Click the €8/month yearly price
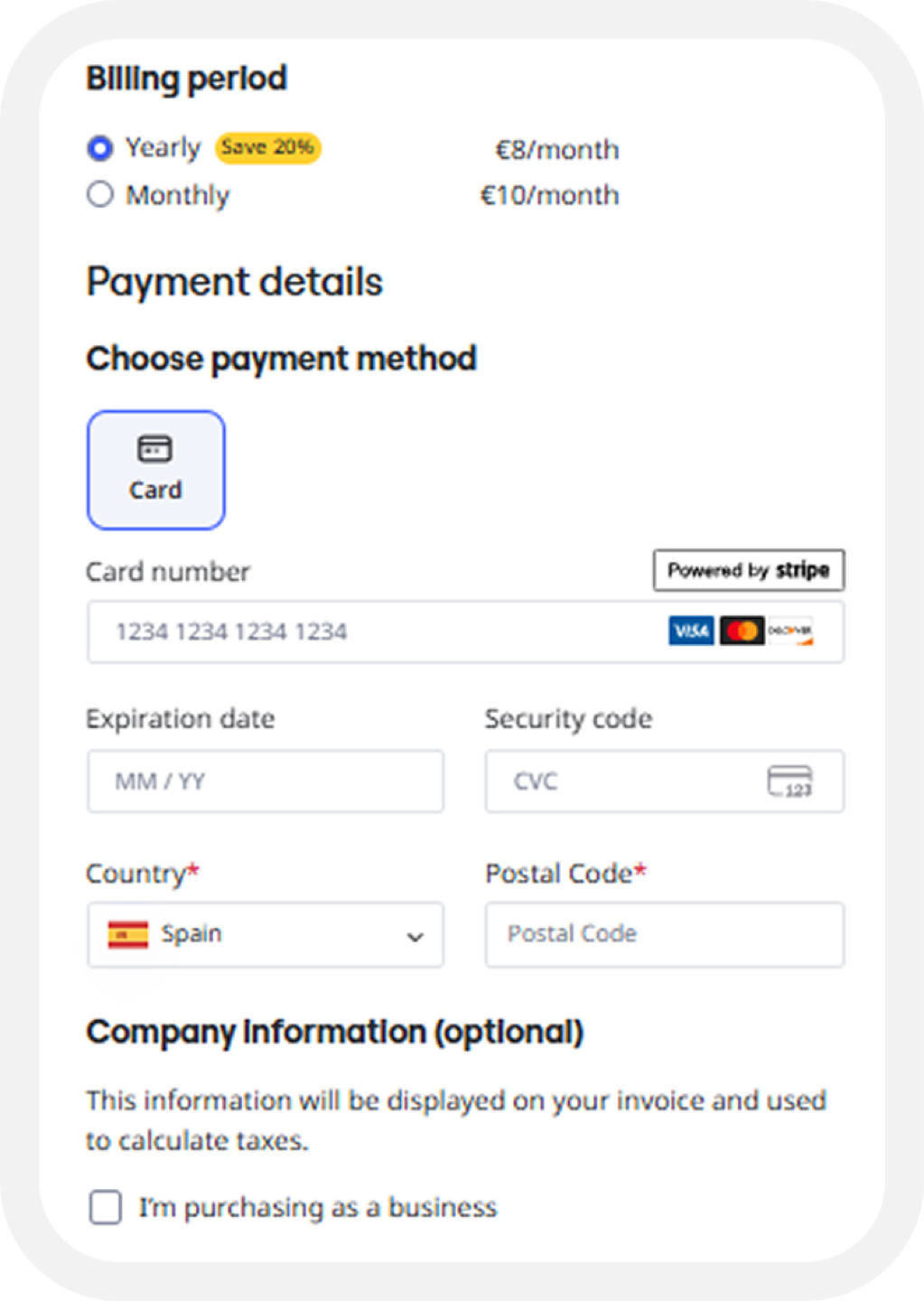 pyautogui.click(x=557, y=149)
